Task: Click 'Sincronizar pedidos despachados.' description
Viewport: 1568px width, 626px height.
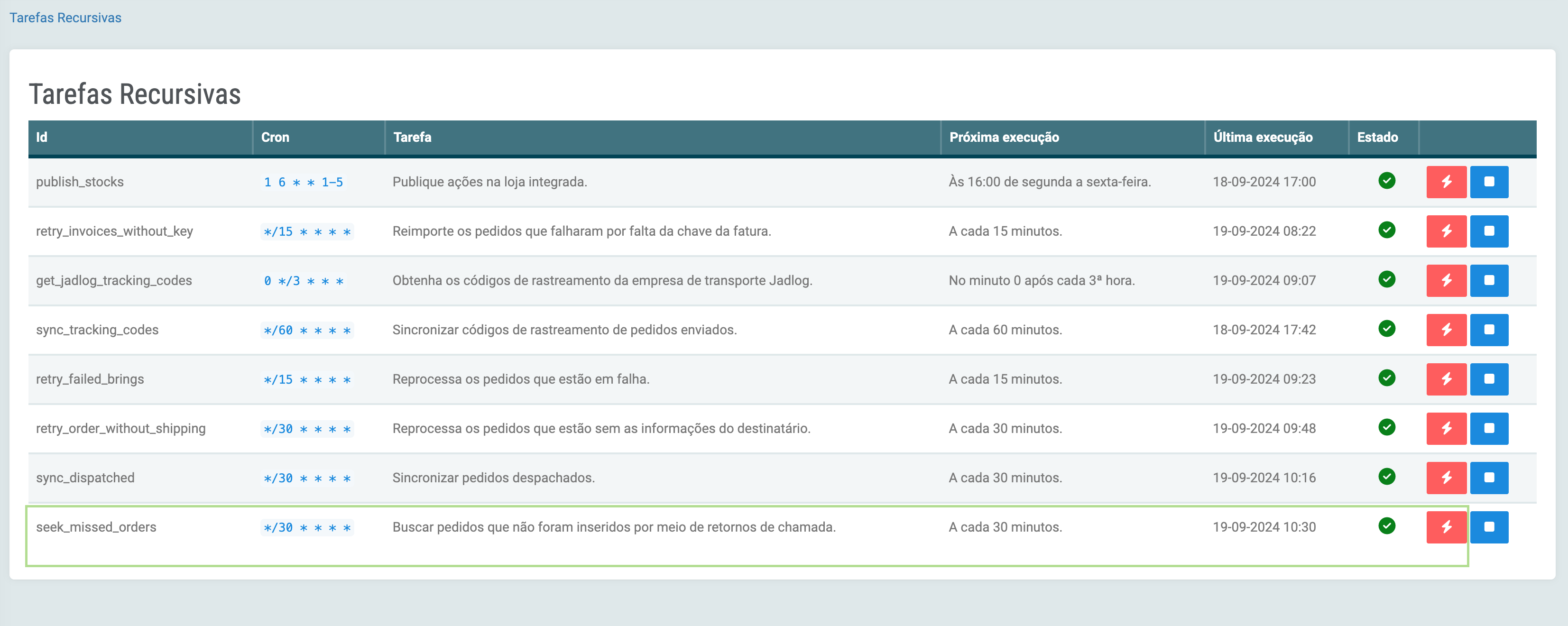Action: click(x=494, y=478)
